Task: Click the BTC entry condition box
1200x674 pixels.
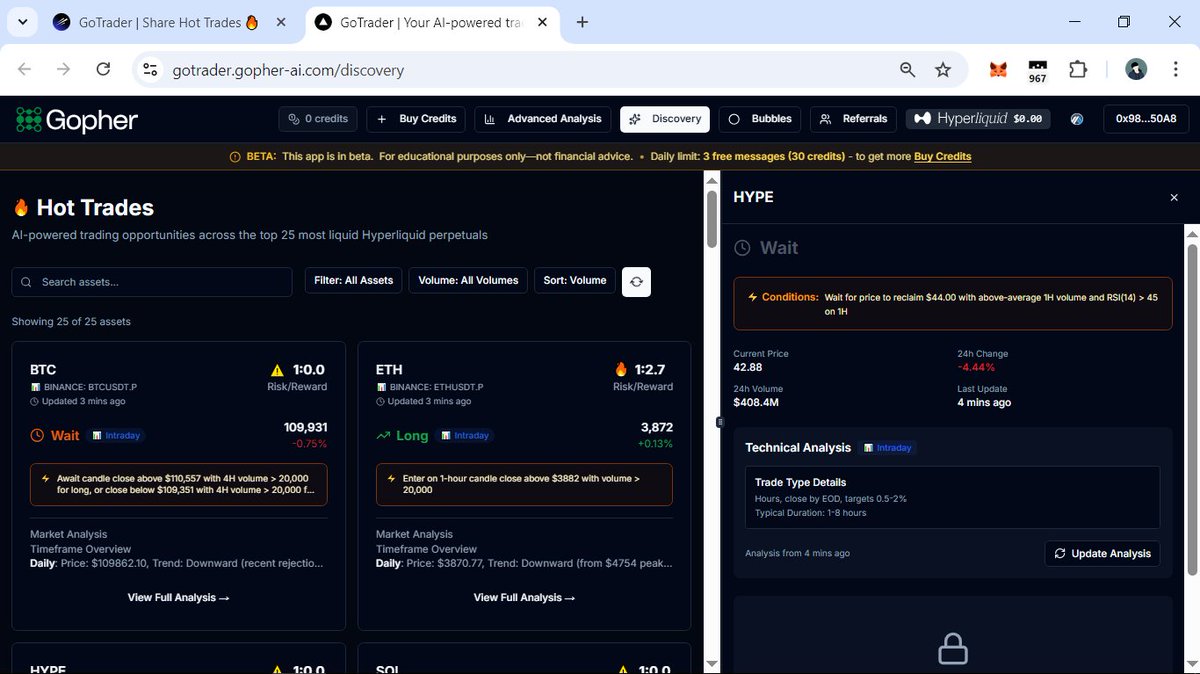Action: point(179,485)
